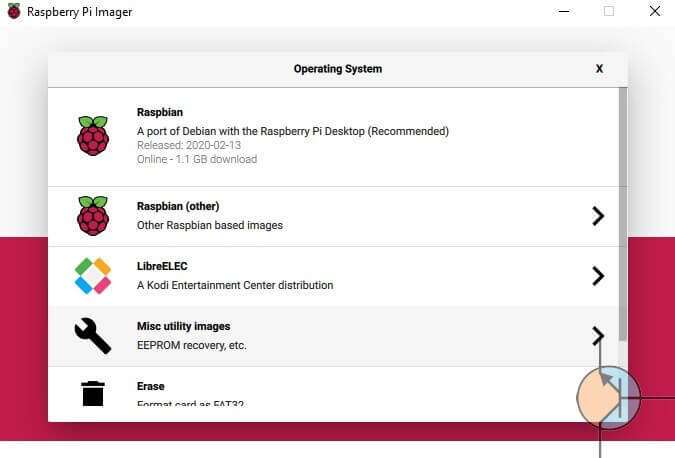Screen dimensions: 675x458
Task: Select the Raspbian title entry
Action: click(x=160, y=112)
